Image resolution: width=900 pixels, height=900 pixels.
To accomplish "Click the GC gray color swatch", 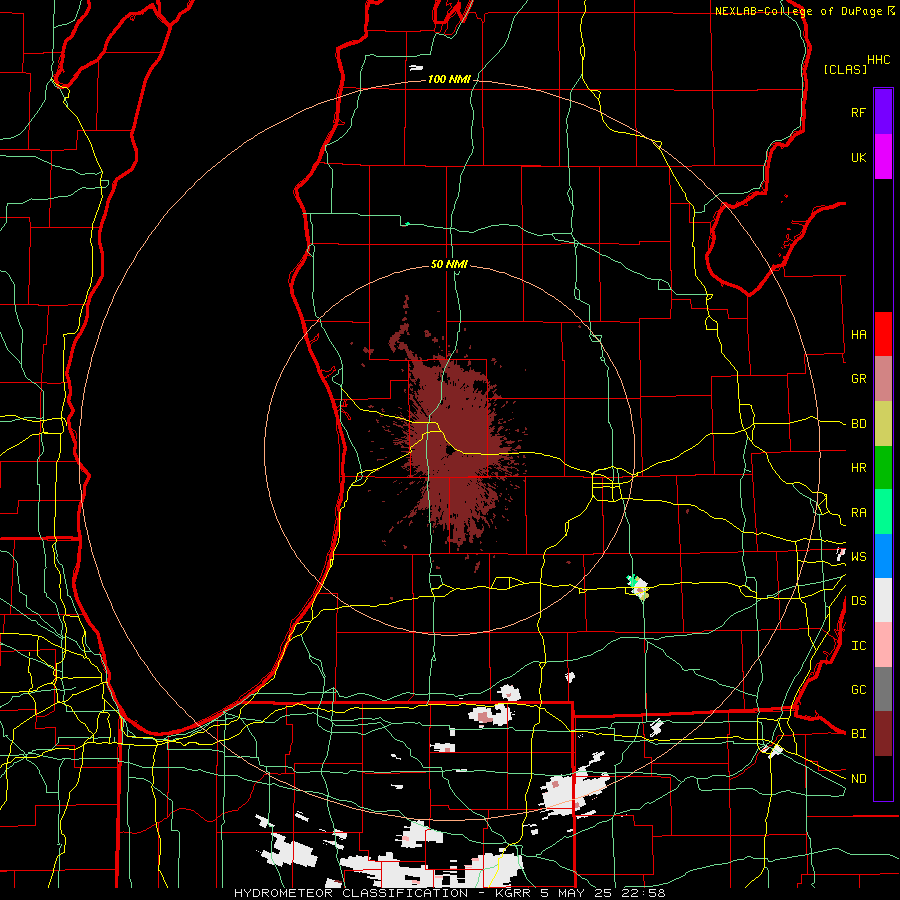I will (x=883, y=689).
